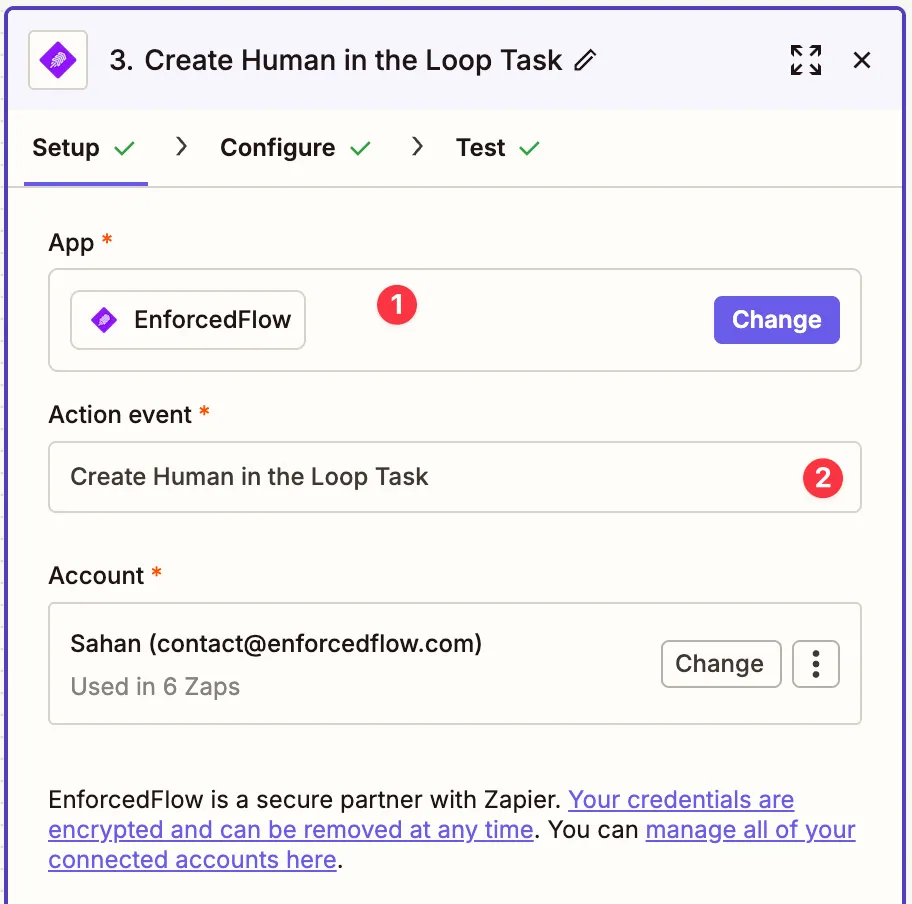The width and height of the screenshot is (912, 904).
Task: Click the EnforcedFlow logo in the step header
Action: coord(57,60)
